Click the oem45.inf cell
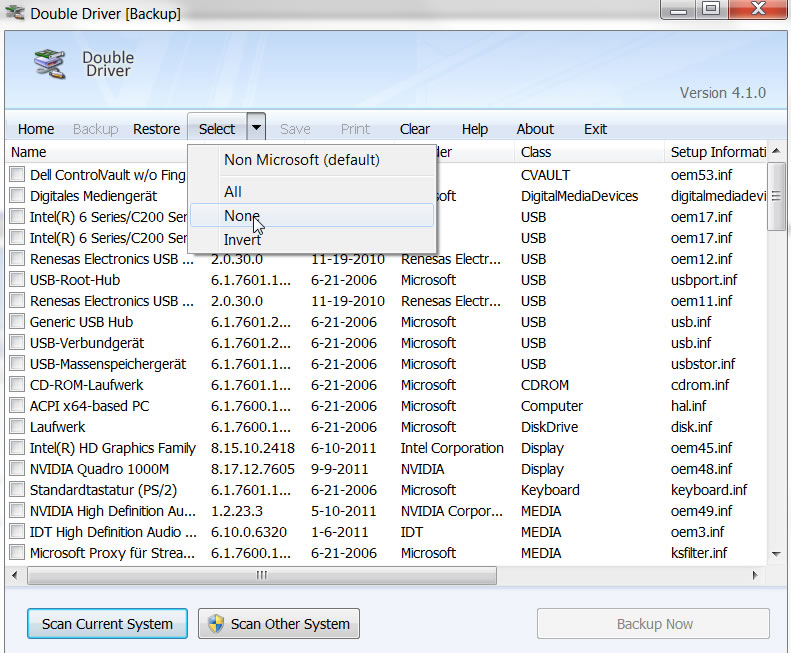The width and height of the screenshot is (791, 653). (x=701, y=448)
